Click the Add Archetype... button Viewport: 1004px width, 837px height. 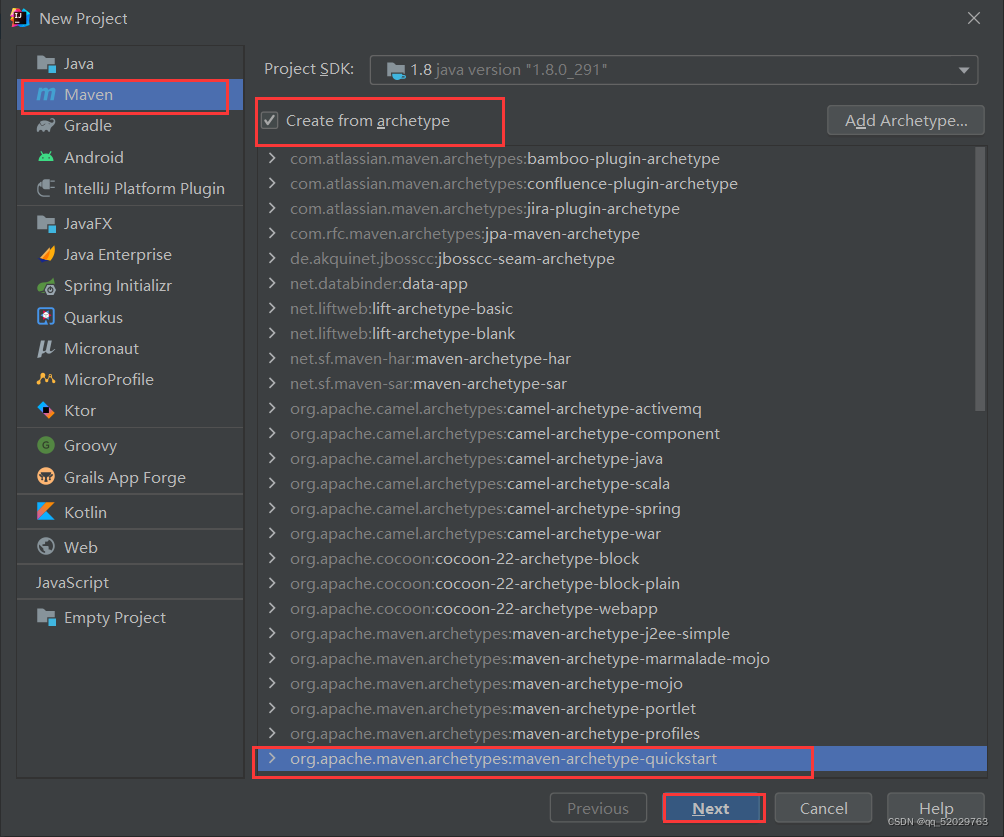pyautogui.click(x=906, y=120)
